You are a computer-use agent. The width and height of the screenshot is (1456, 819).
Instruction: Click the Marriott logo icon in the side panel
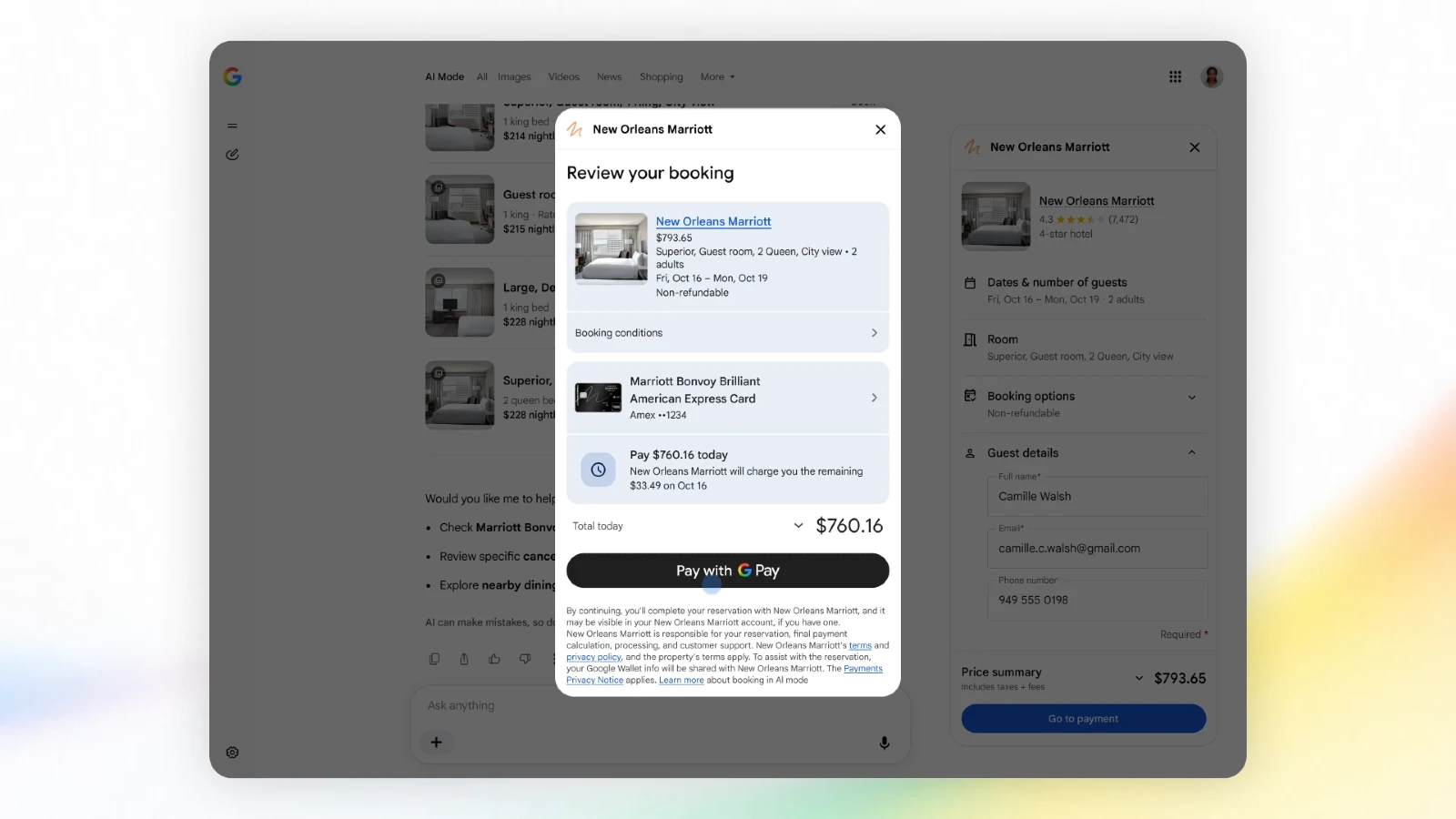coord(972,147)
